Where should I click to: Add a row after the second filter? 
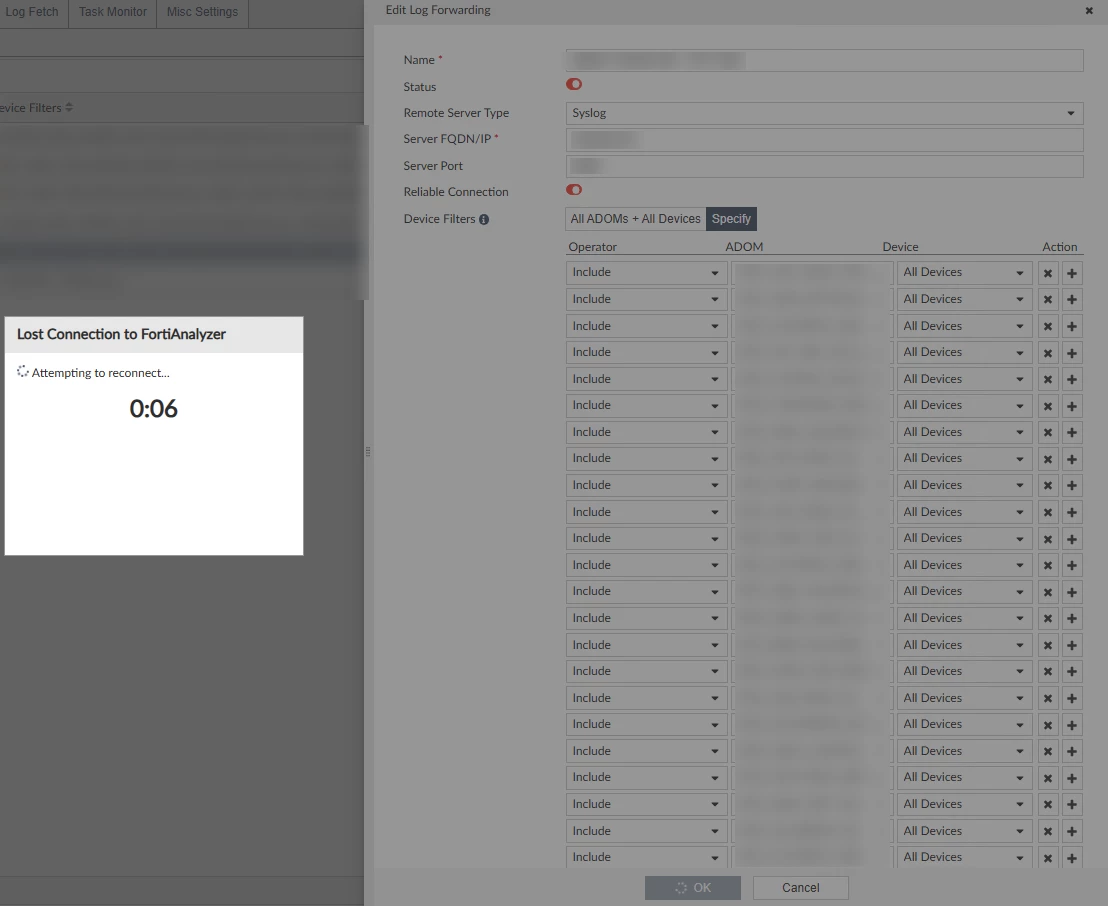[x=1072, y=300]
